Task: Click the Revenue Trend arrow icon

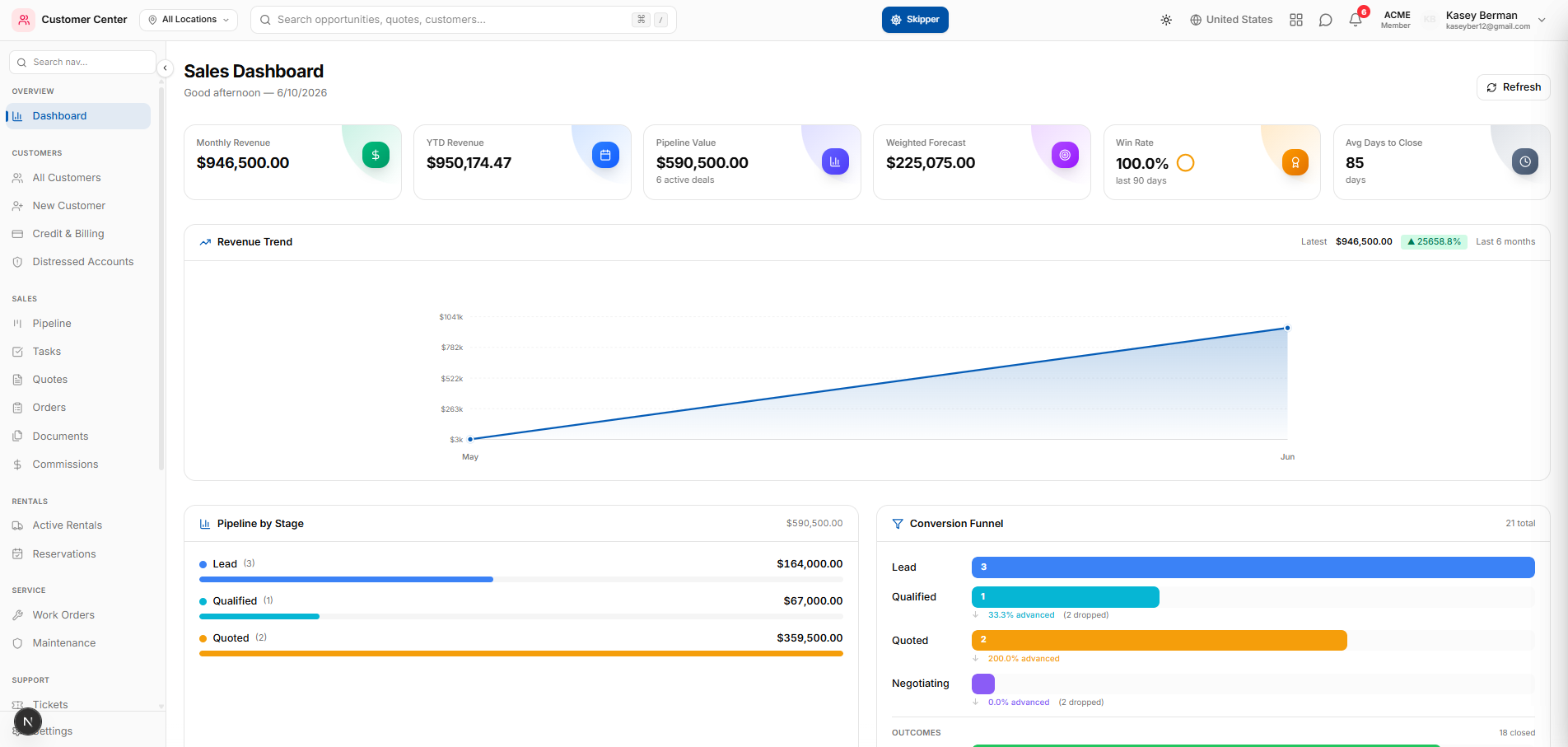Action: [205, 242]
